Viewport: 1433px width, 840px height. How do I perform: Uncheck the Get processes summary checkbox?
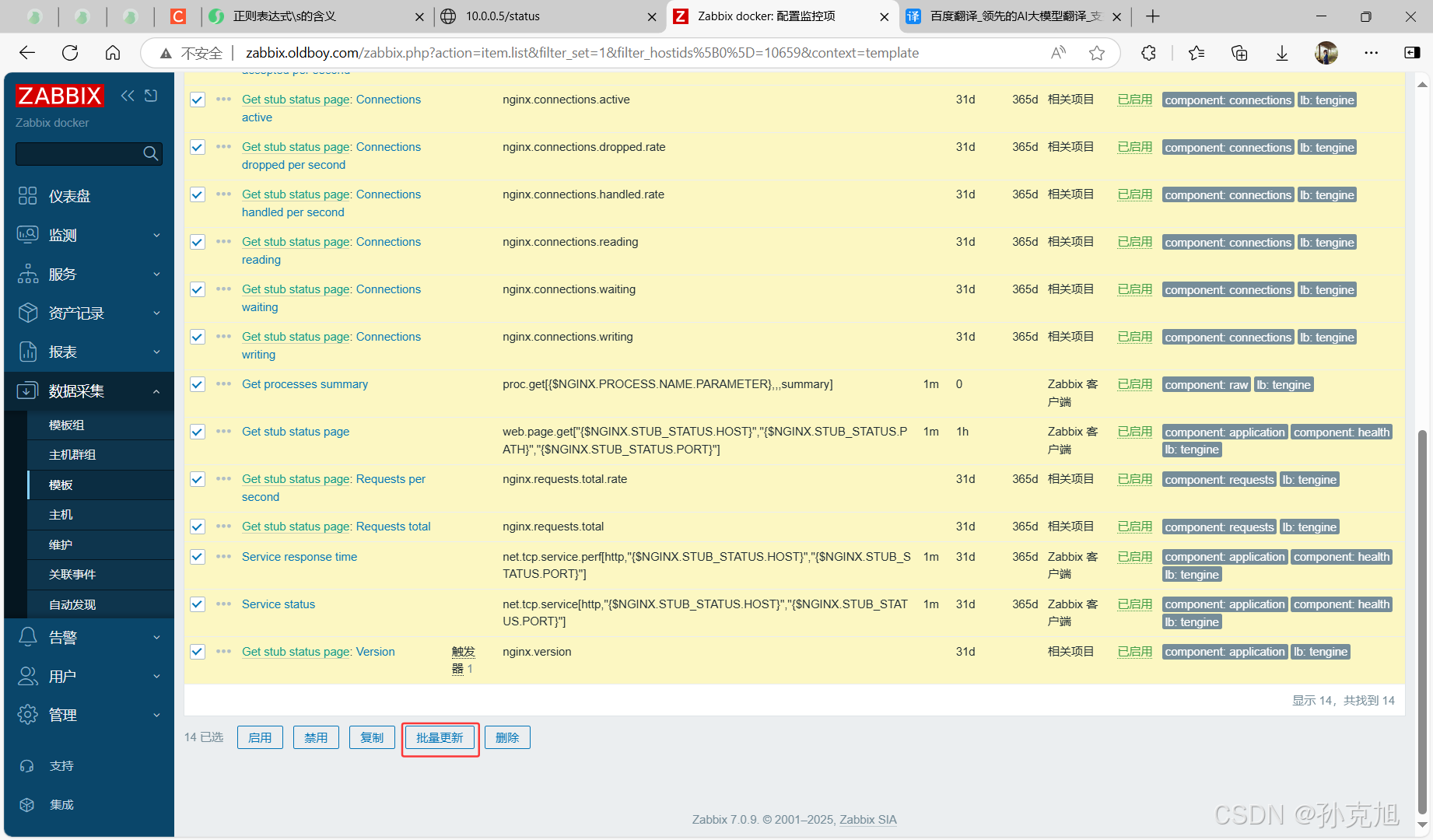[198, 384]
